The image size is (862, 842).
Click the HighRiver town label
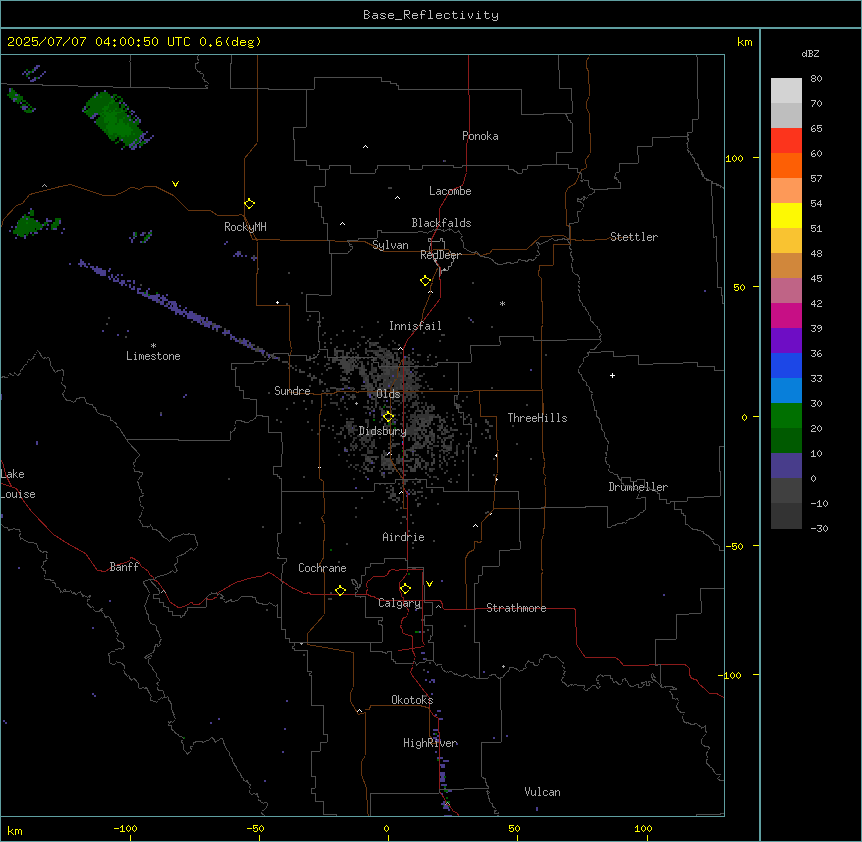pyautogui.click(x=430, y=743)
